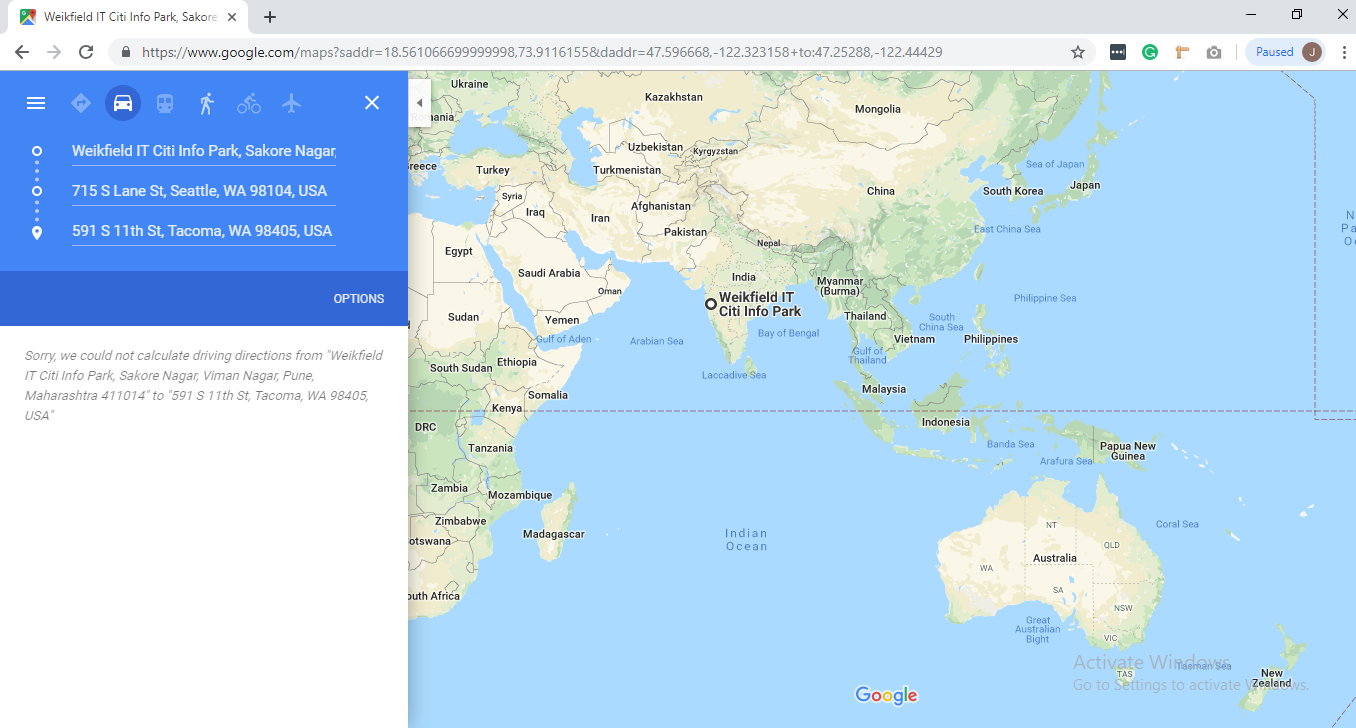The height and width of the screenshot is (728, 1356).
Task: Click the driving directions error message
Action: point(204,385)
